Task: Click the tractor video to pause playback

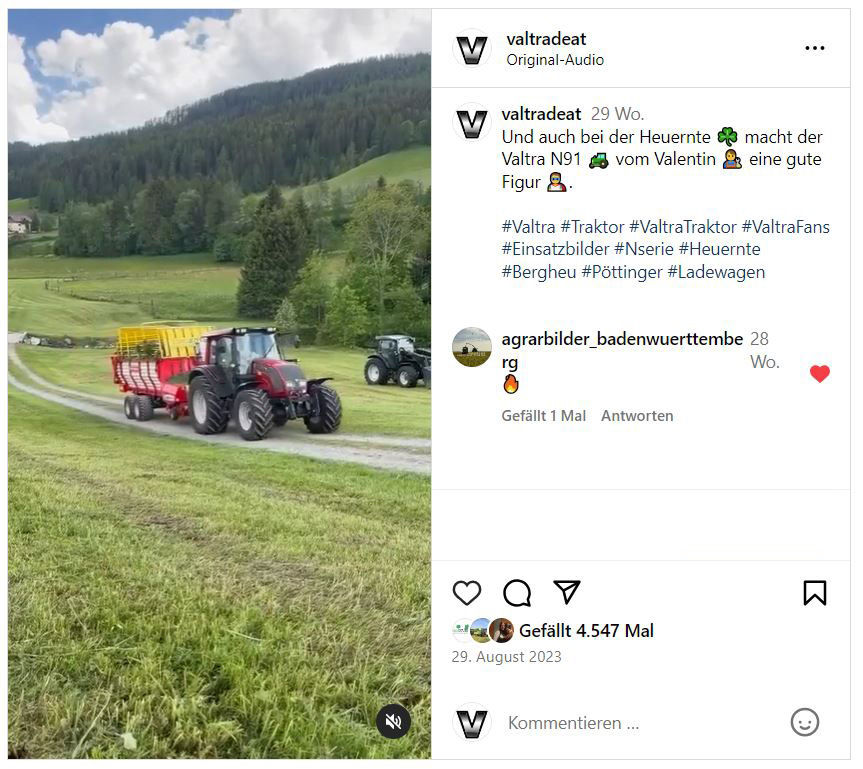Action: tap(220, 384)
